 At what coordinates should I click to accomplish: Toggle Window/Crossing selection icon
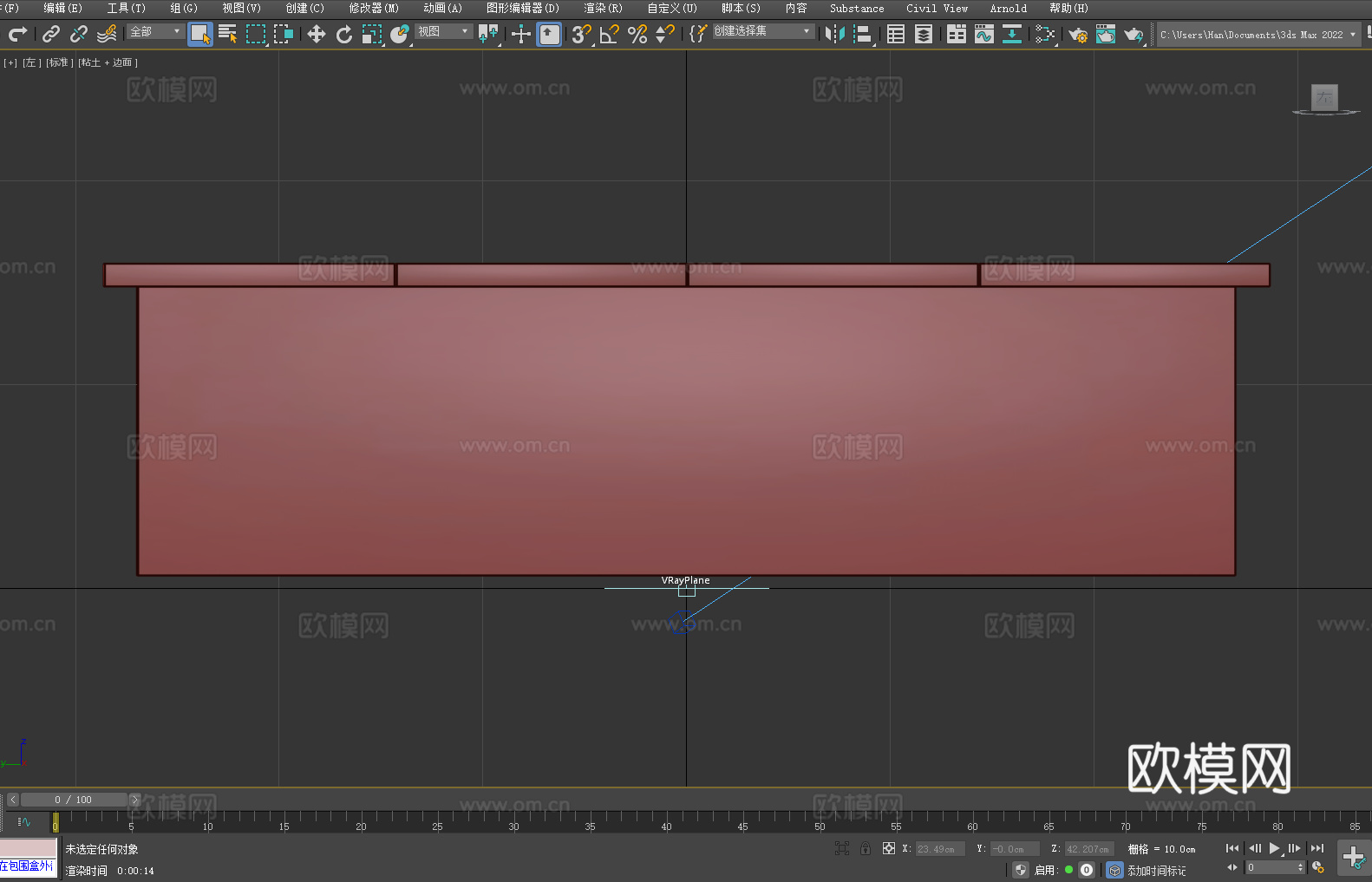pyautogui.click(x=284, y=34)
